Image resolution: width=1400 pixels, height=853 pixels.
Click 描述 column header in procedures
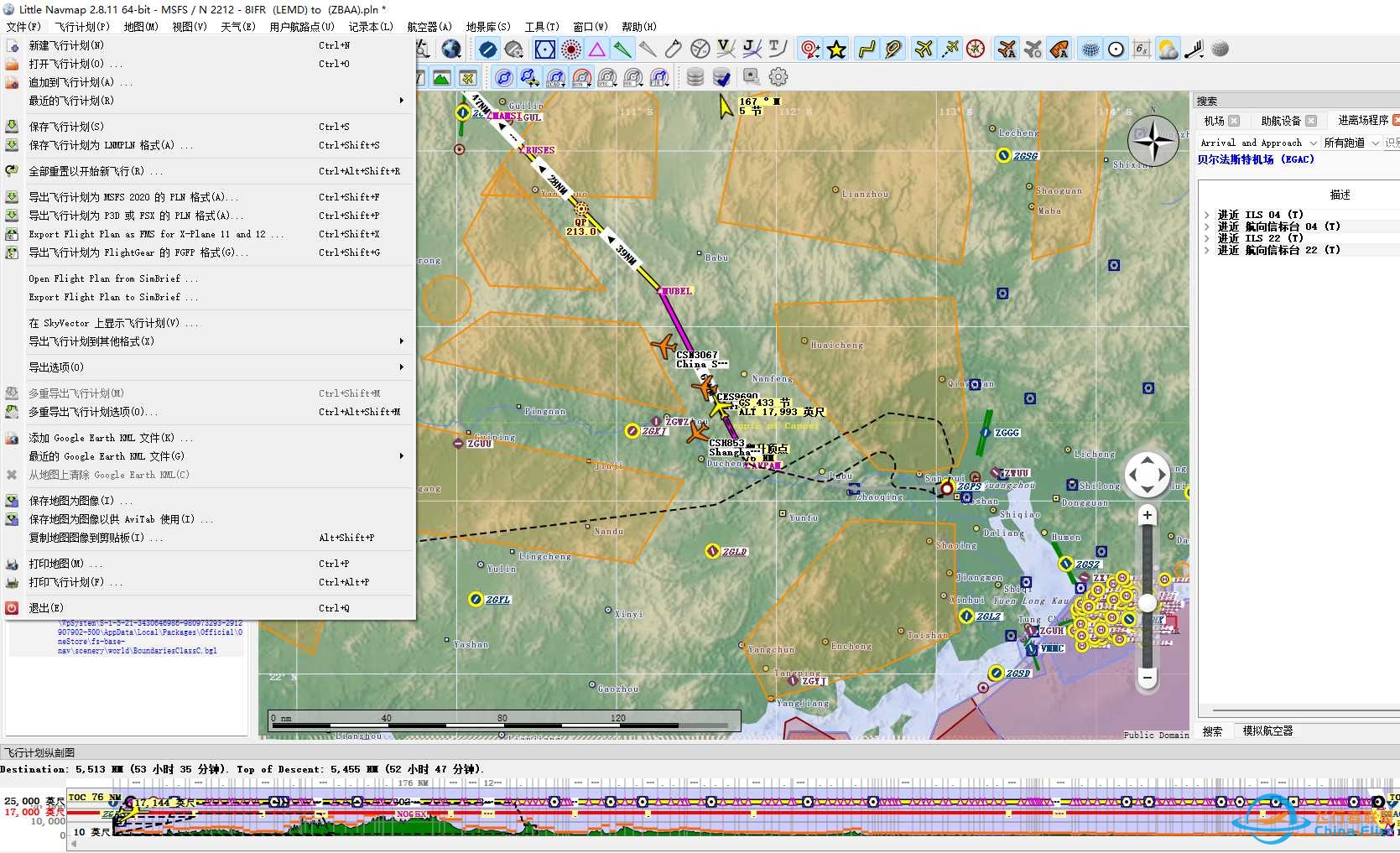1340,195
